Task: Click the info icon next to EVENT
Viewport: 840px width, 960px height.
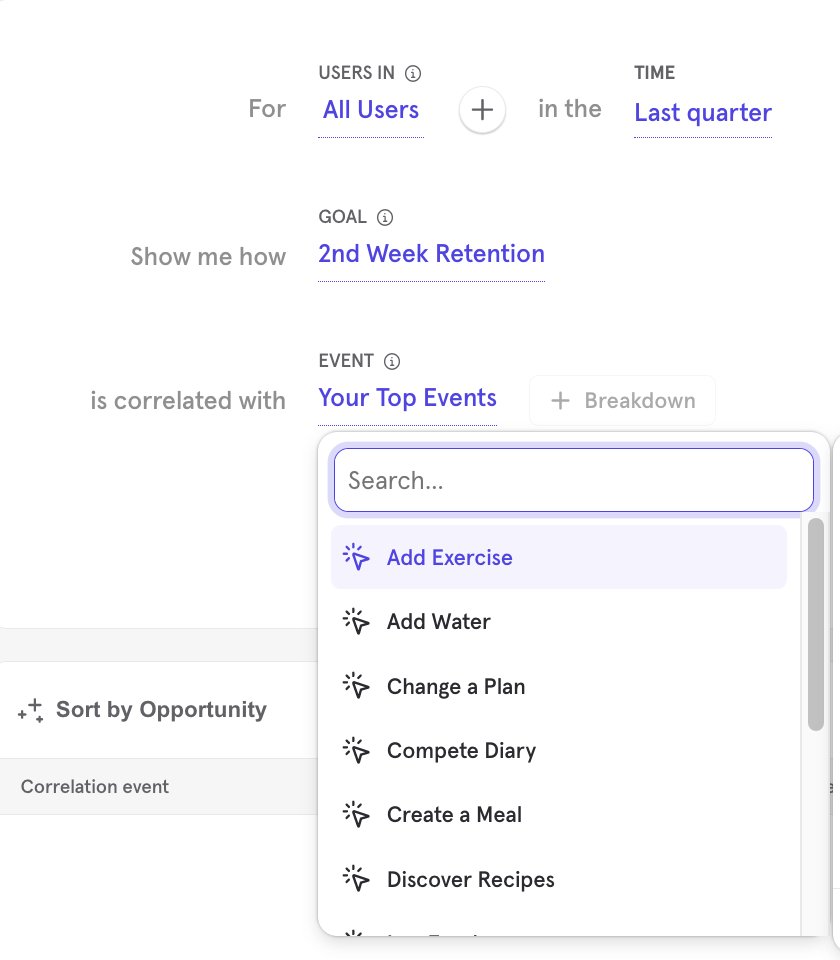Action: [392, 361]
